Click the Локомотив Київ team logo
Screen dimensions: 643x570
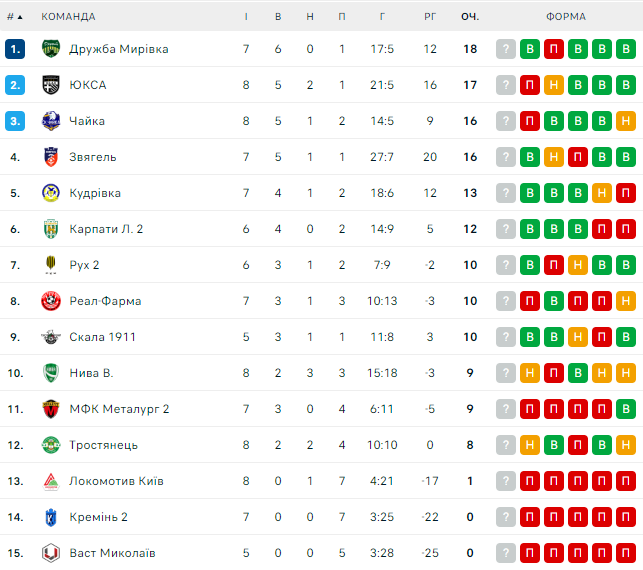coord(51,481)
